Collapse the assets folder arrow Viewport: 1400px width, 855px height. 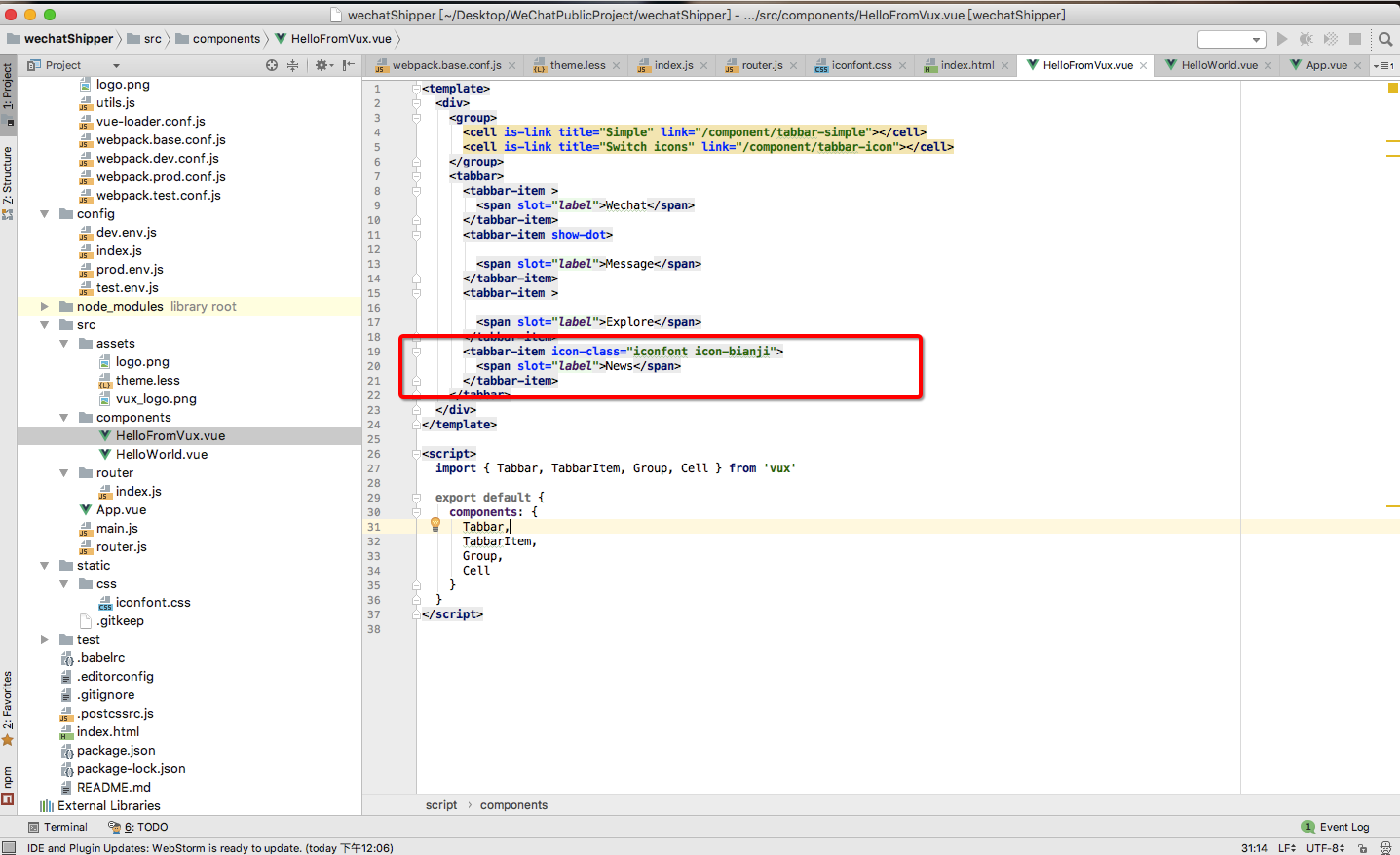63,343
